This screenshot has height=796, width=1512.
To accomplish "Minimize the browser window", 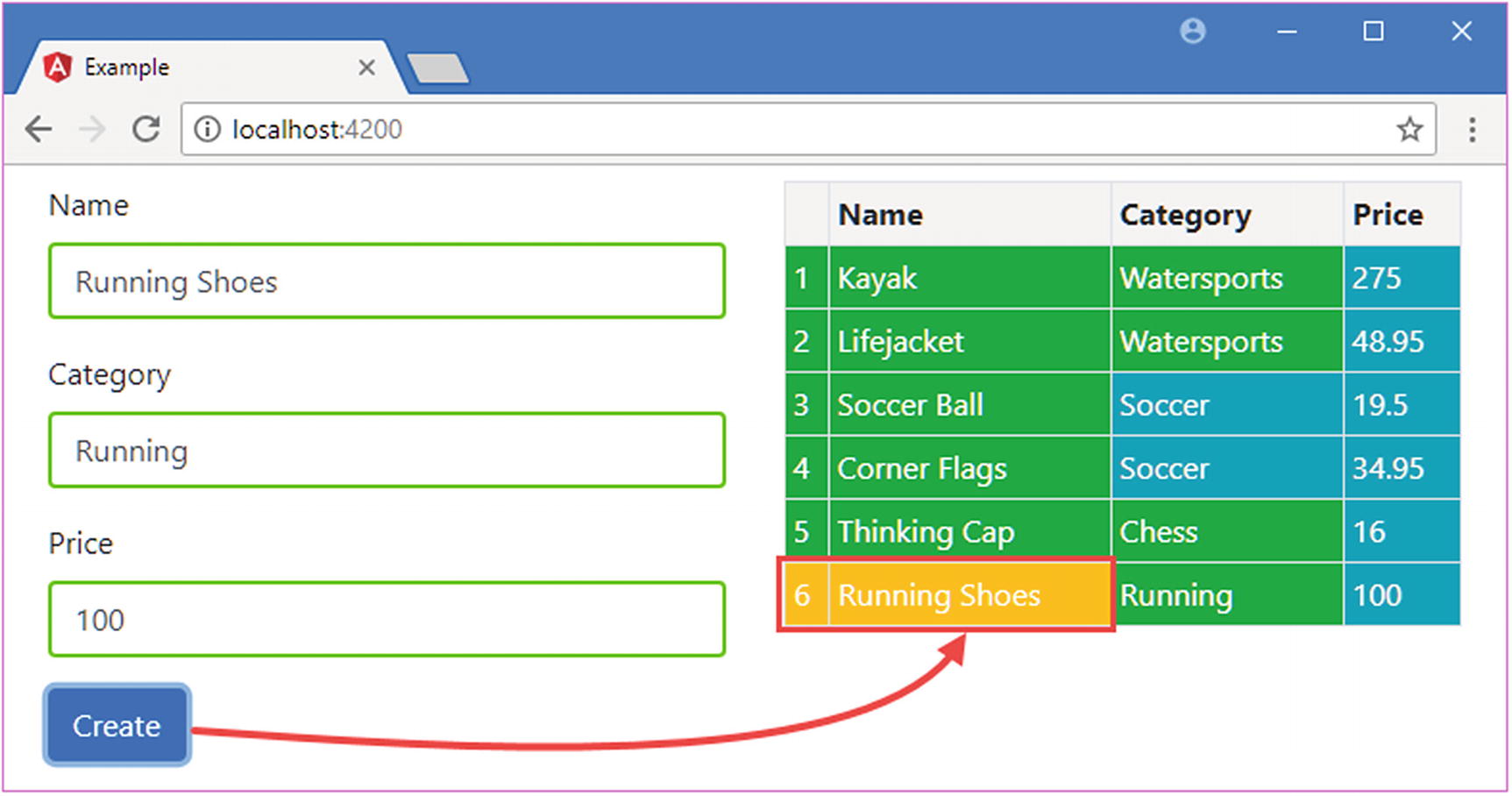I will point(1287,32).
